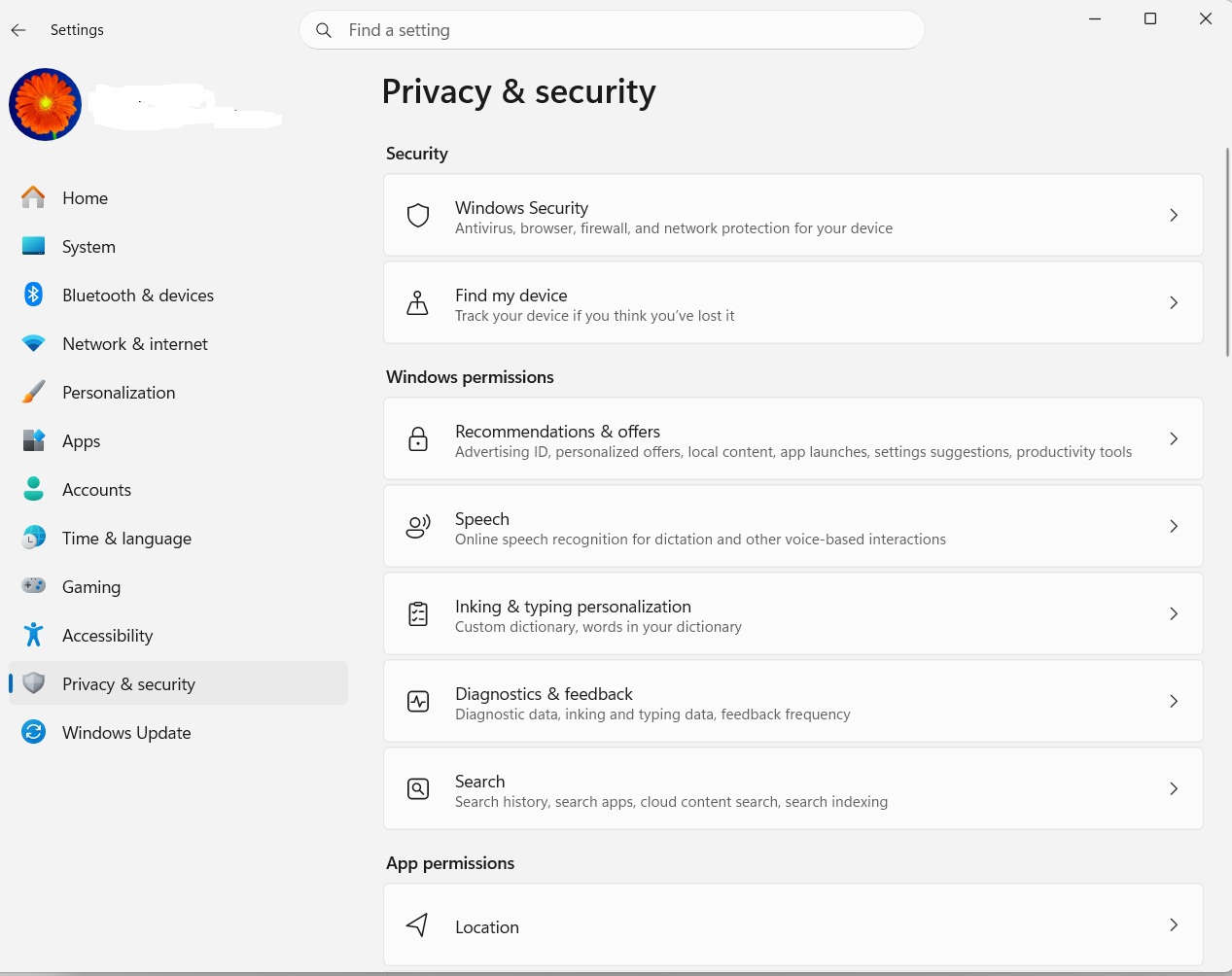Expand the Speech row chevron
This screenshot has height=976, width=1232.
[1174, 527]
